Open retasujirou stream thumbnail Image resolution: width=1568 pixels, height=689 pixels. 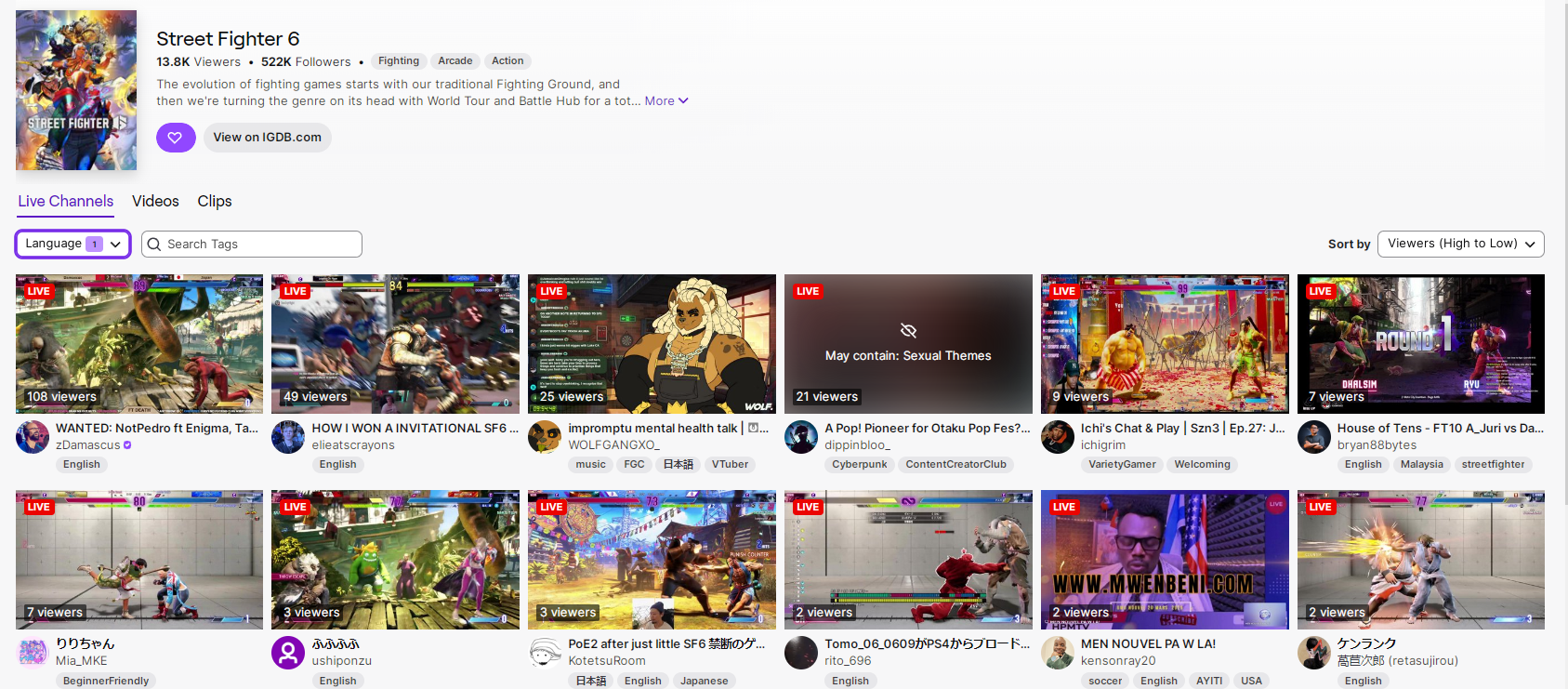click(1421, 560)
